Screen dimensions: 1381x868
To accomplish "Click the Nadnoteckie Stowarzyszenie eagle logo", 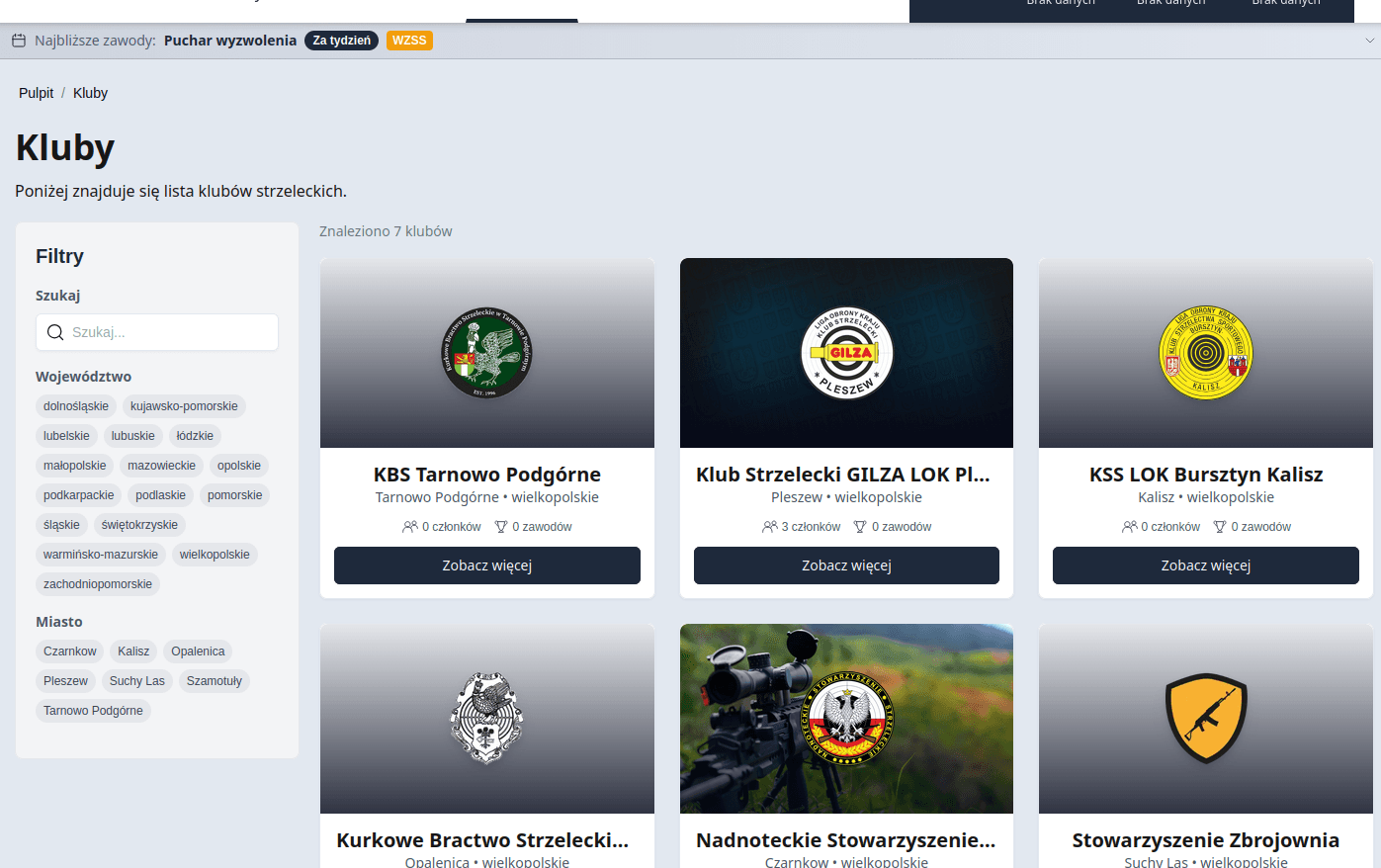I will click(846, 719).
